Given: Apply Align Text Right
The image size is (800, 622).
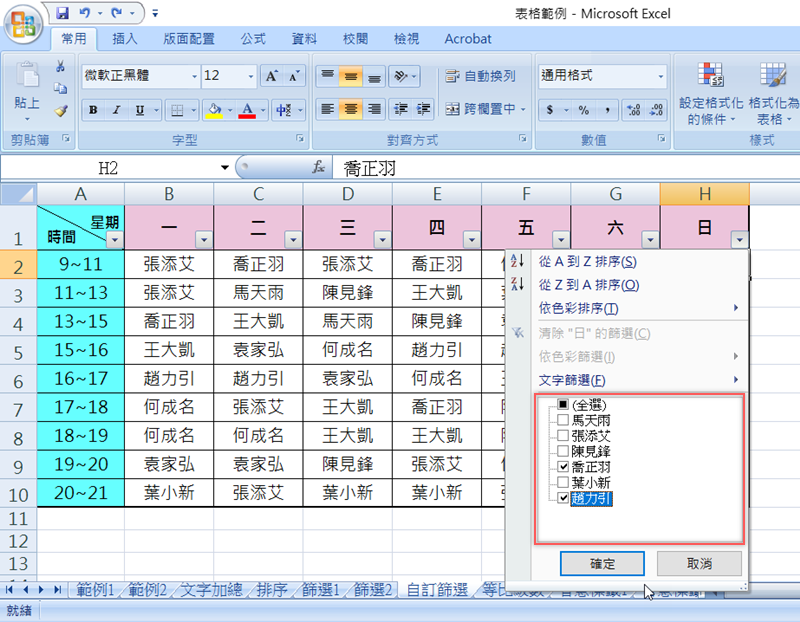Looking at the screenshot, I should coord(375,109).
